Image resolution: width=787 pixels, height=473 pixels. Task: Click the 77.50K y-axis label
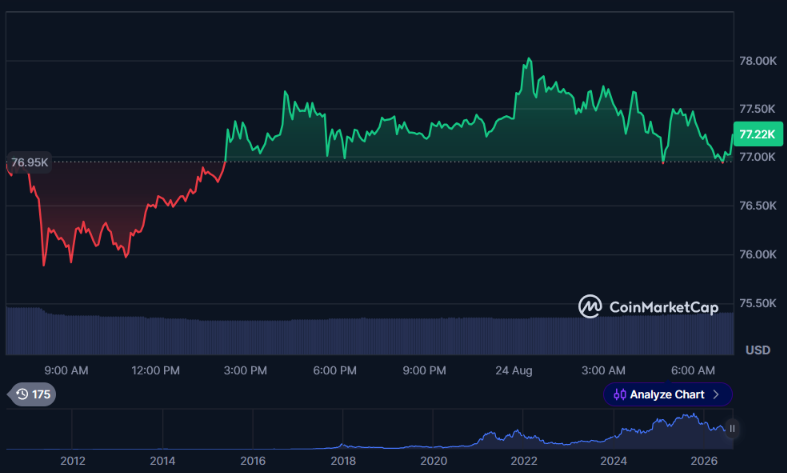tap(757, 109)
